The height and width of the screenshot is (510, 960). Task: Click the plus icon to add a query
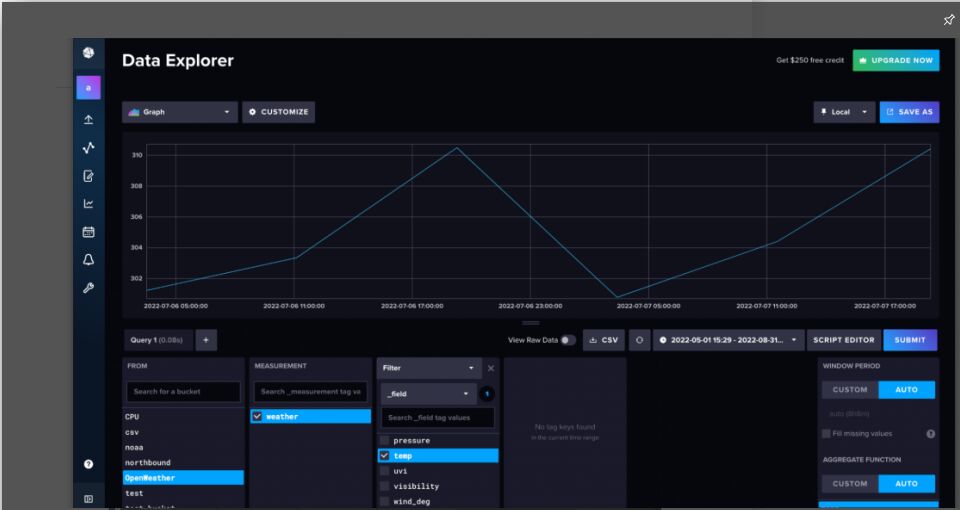(206, 340)
